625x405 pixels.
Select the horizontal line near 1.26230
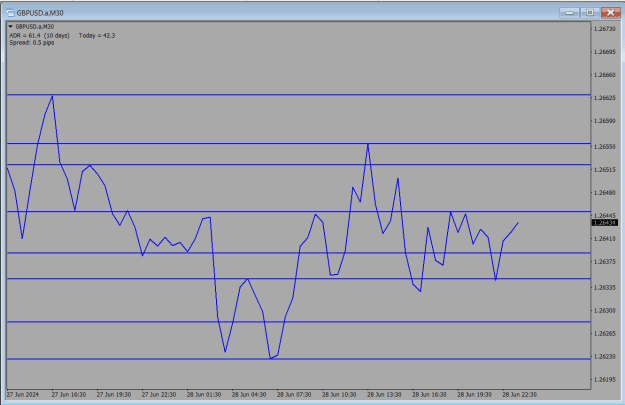(x=299, y=359)
